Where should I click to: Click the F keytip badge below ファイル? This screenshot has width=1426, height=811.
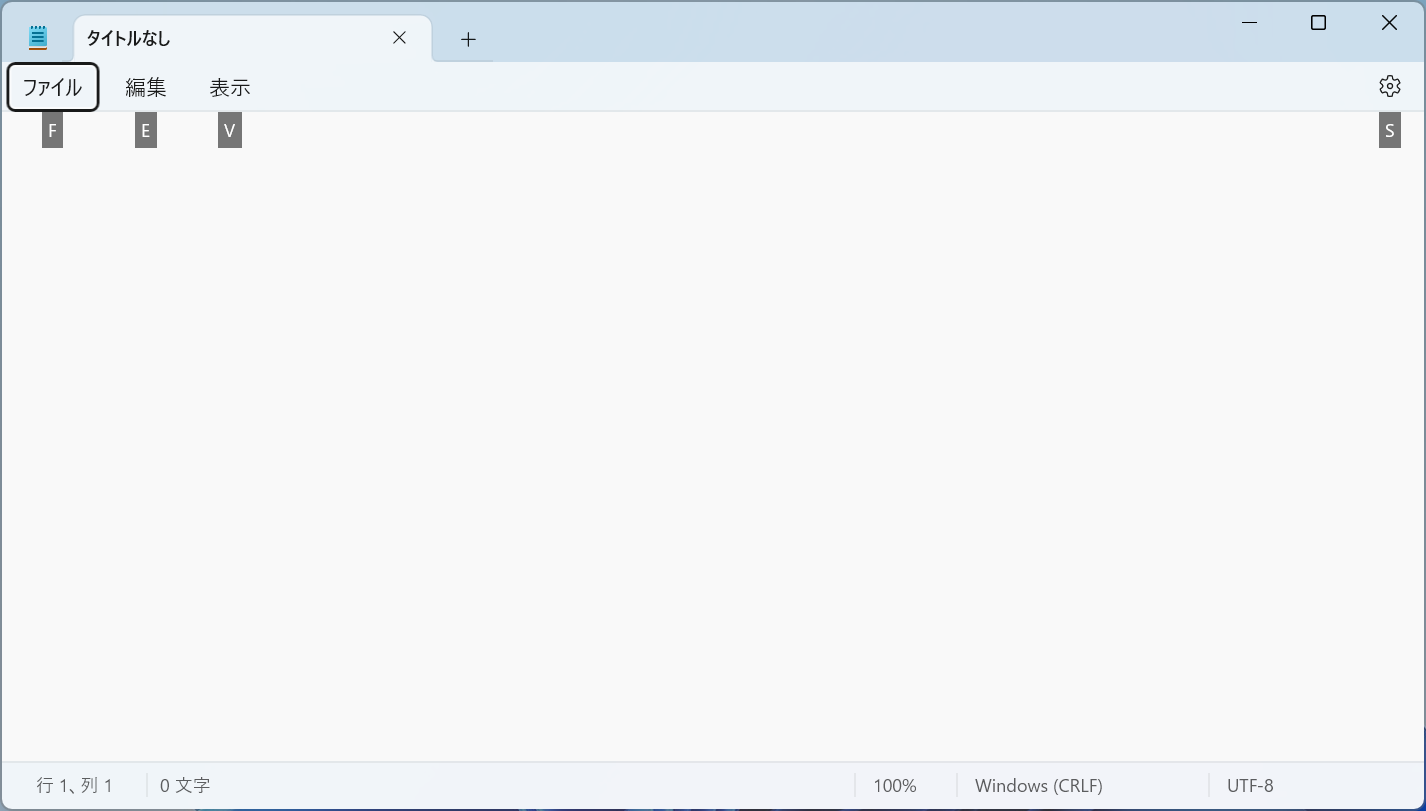click(x=52, y=131)
